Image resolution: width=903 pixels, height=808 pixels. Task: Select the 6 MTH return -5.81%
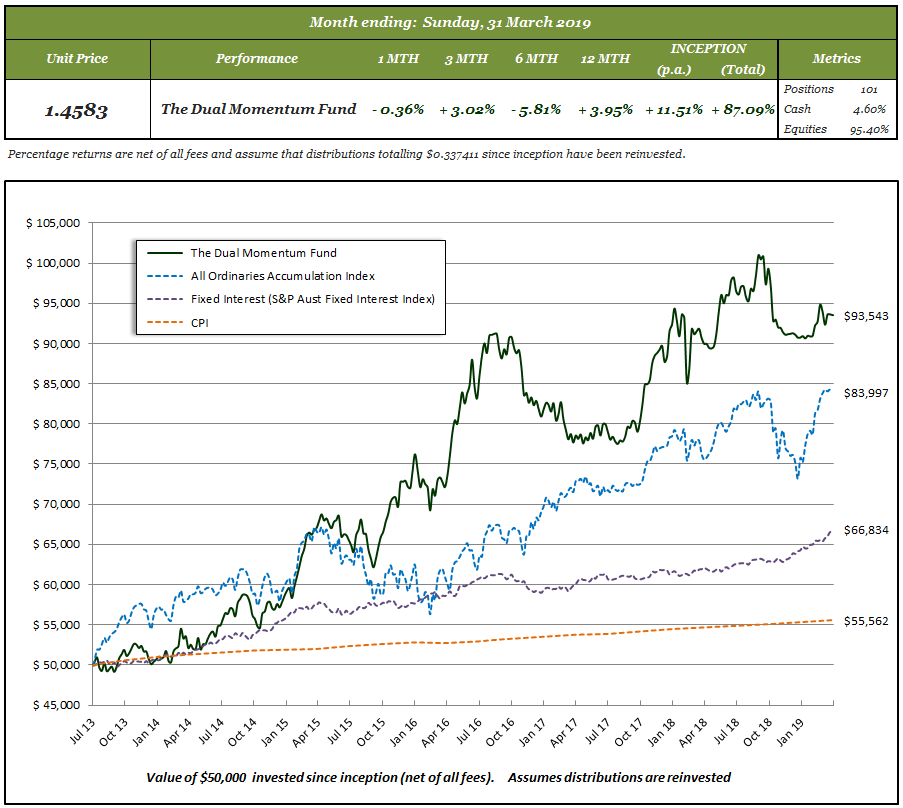[535, 109]
